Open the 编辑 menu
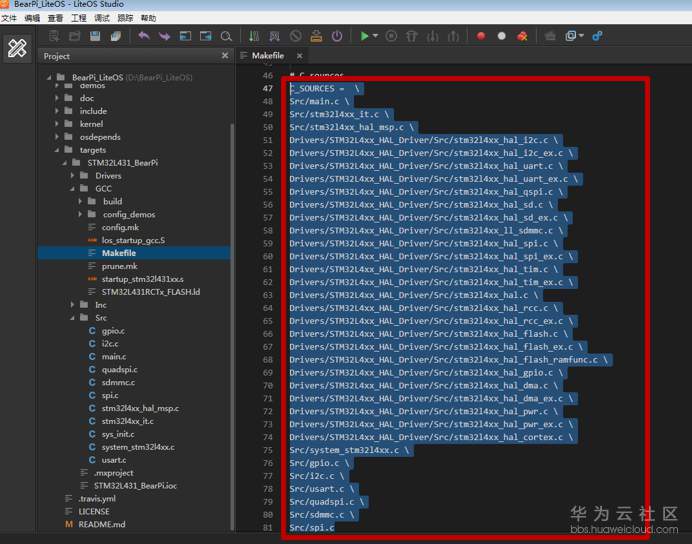The width and height of the screenshot is (692, 544). pyautogui.click(x=32, y=18)
